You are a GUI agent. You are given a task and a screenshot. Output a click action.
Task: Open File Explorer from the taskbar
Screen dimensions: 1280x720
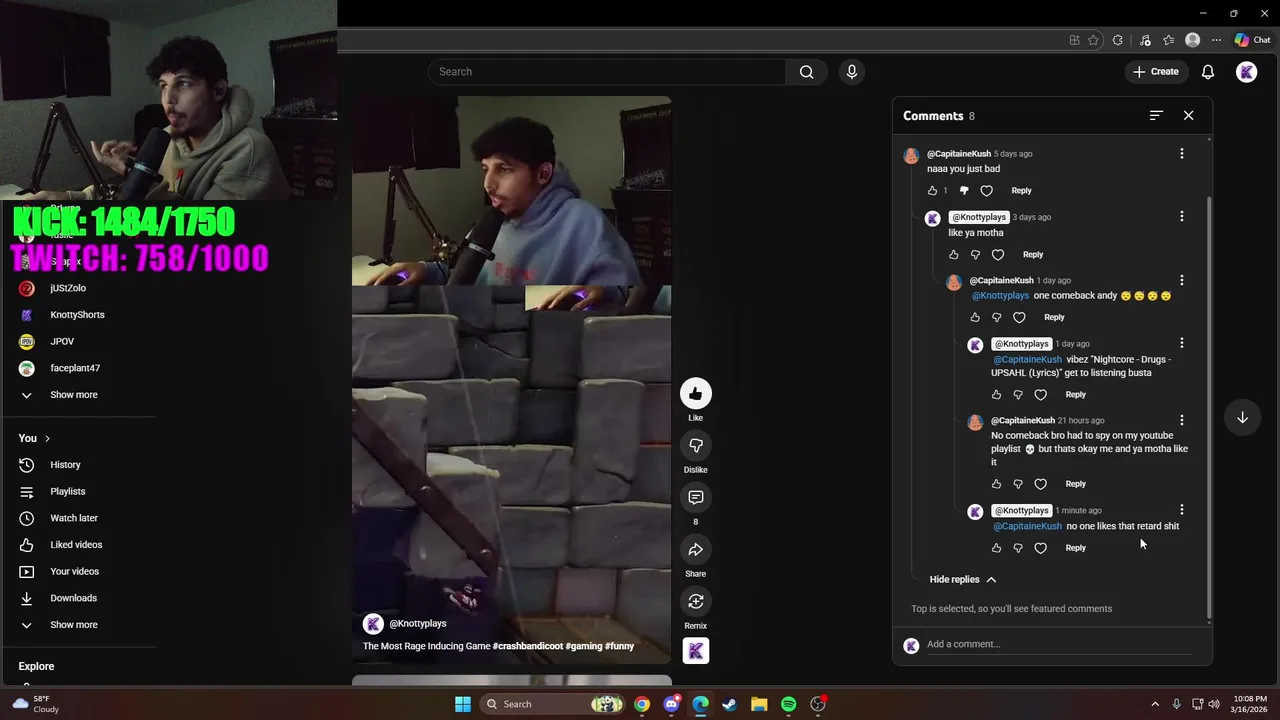coord(759,704)
